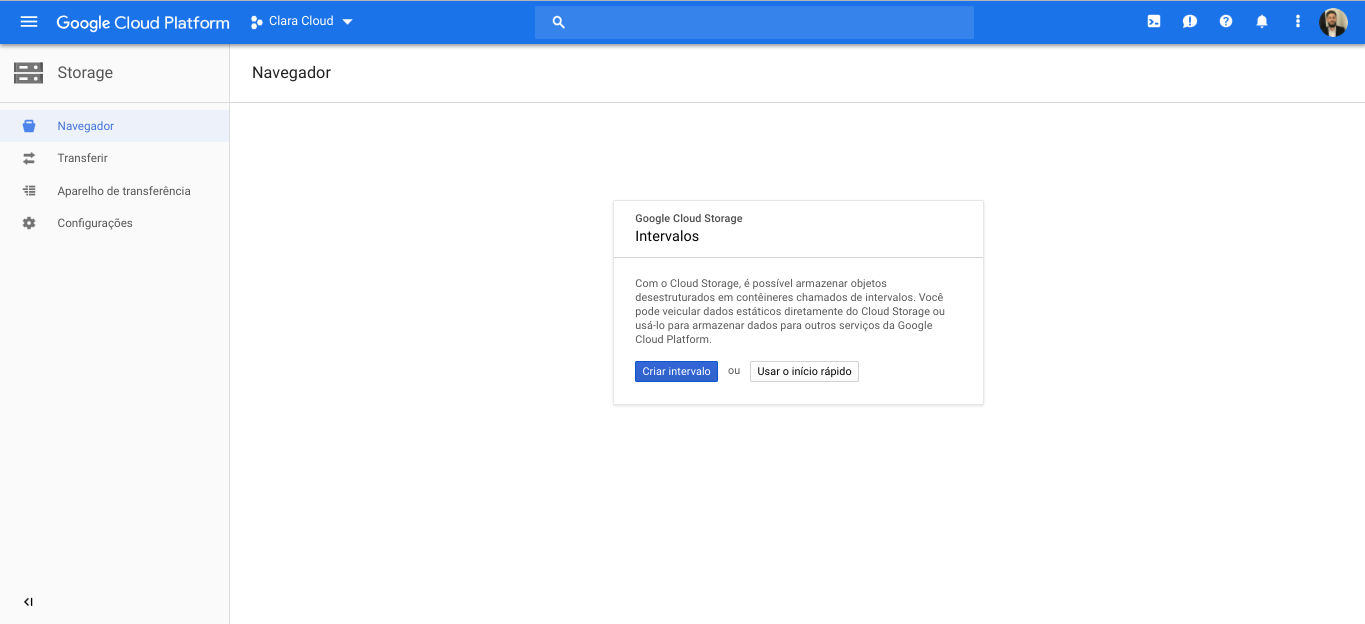Open the help question mark icon
The width and height of the screenshot is (1365, 624).
tap(1226, 21)
